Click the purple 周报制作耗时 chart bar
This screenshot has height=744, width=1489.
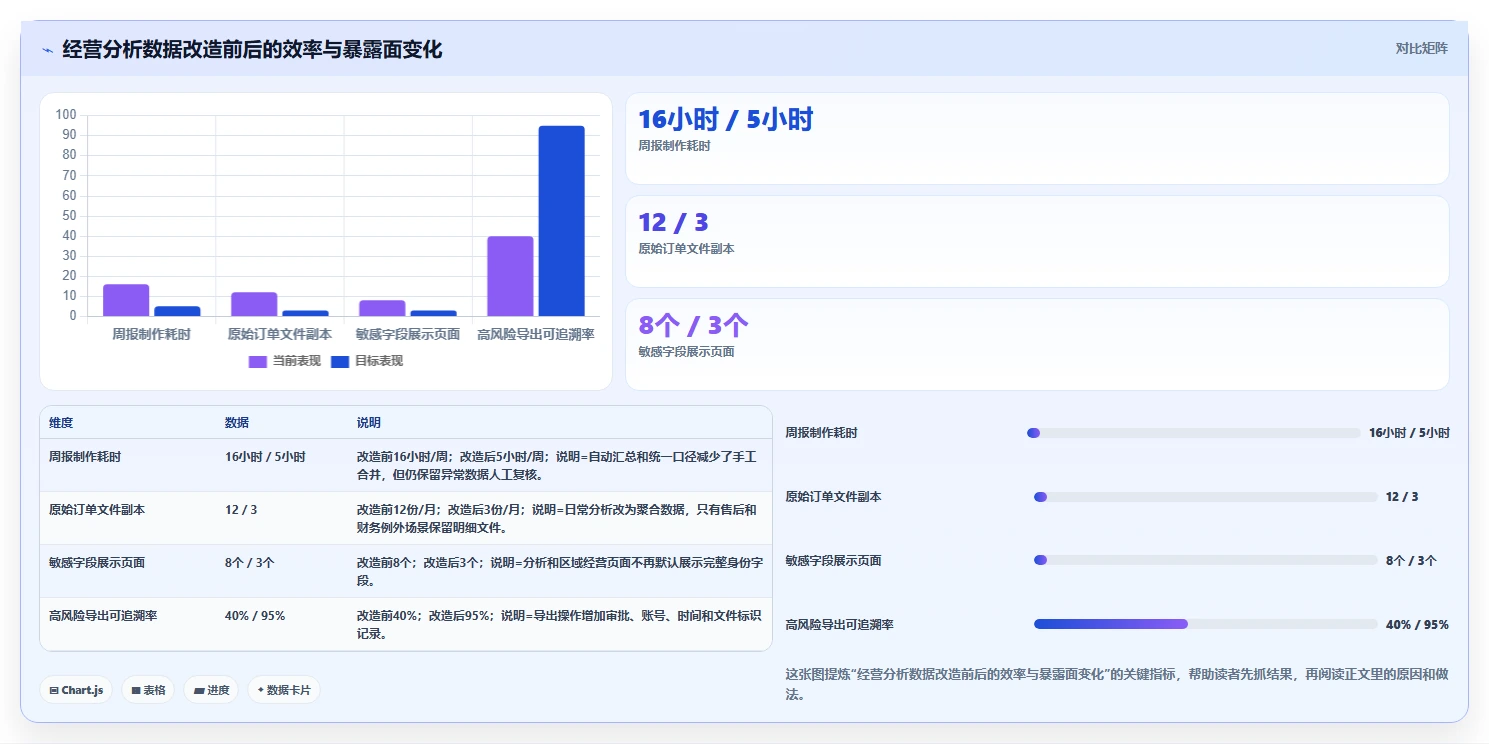(126, 300)
